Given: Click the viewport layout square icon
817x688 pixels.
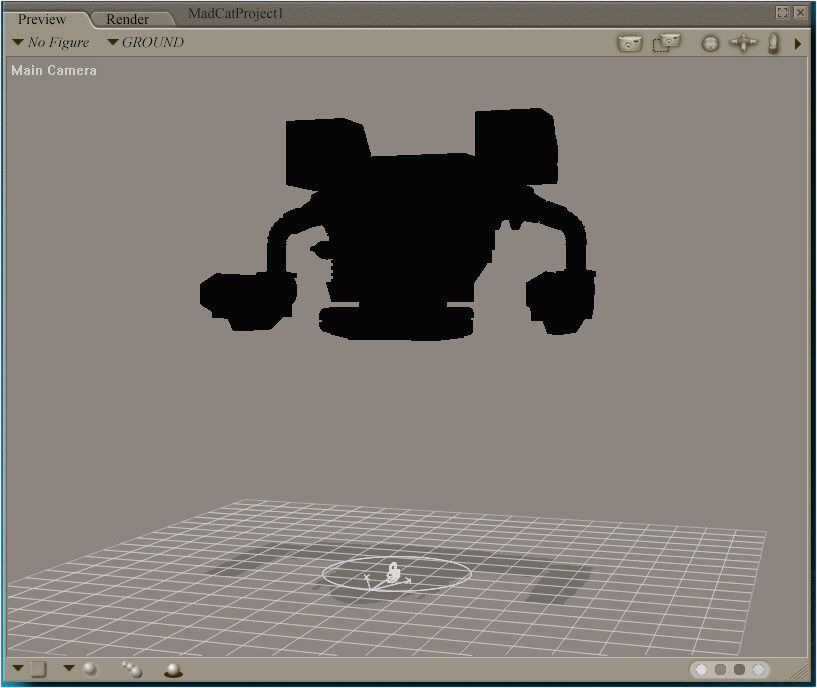Looking at the screenshot, I should pyautogui.click(x=38, y=669).
